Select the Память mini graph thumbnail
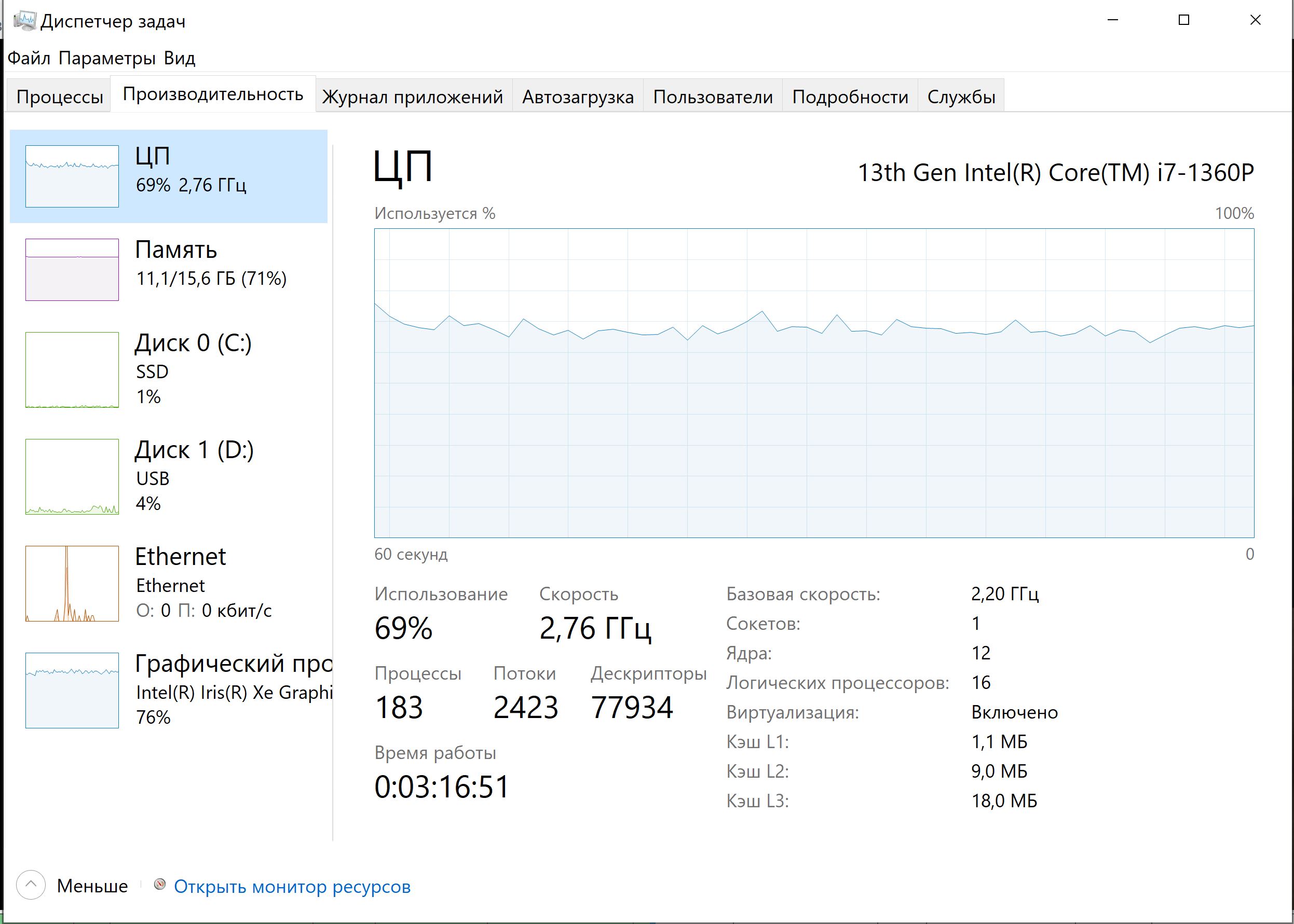This screenshot has height=924, width=1294. pos(72,270)
